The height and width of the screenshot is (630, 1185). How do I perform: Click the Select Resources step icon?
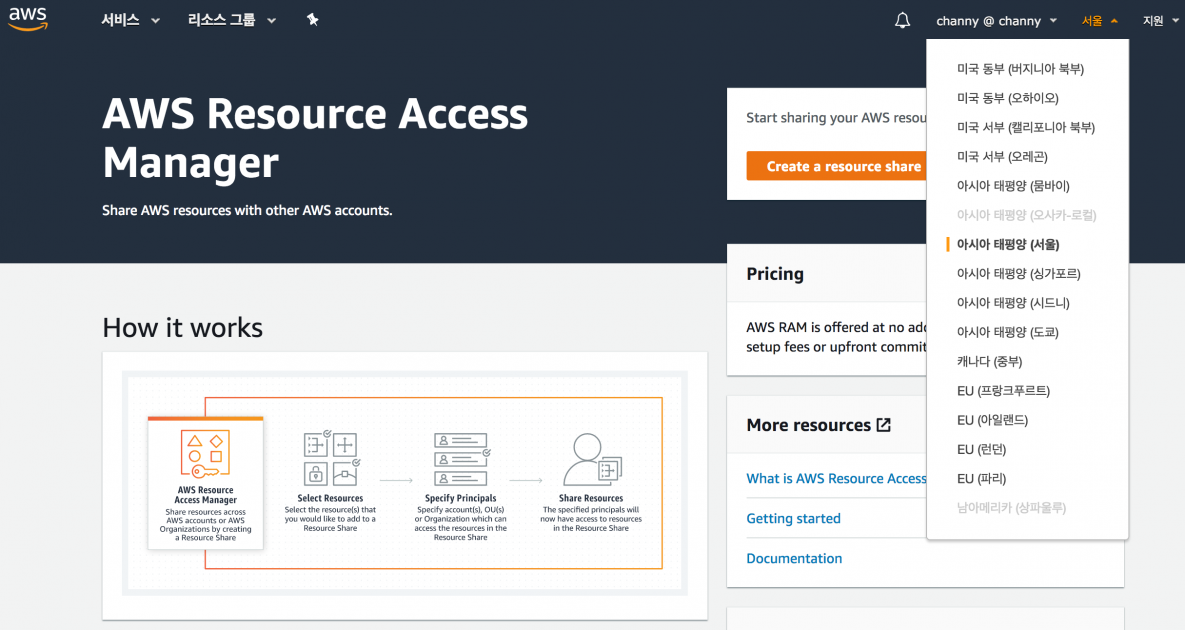pos(330,455)
